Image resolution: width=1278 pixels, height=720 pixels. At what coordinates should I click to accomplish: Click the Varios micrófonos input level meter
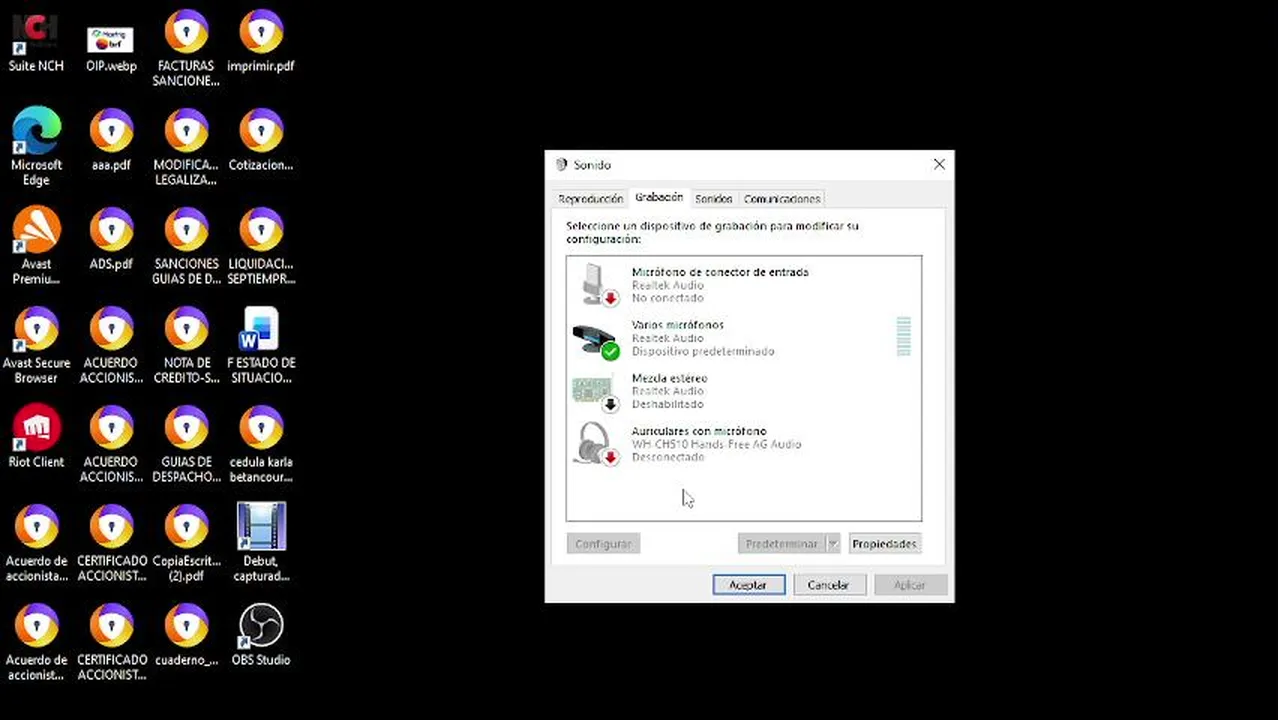tap(904, 337)
